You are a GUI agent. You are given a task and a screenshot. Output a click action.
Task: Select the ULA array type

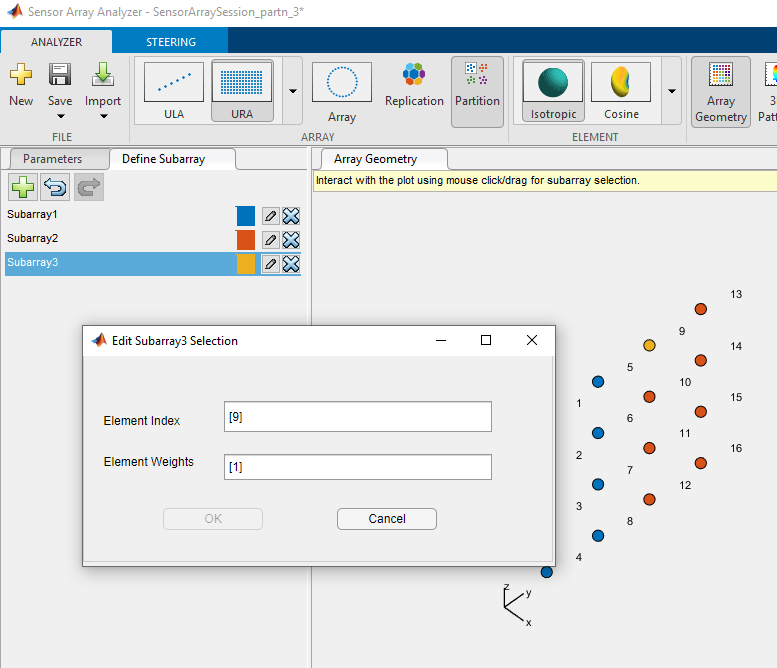tap(174, 91)
